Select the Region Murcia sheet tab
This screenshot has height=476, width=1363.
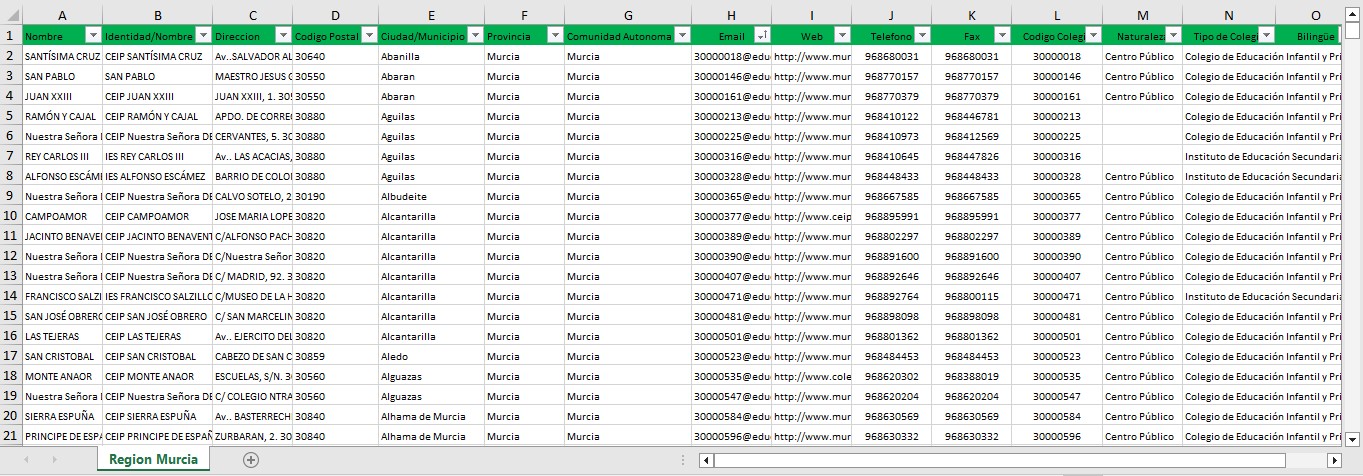pyautogui.click(x=154, y=459)
